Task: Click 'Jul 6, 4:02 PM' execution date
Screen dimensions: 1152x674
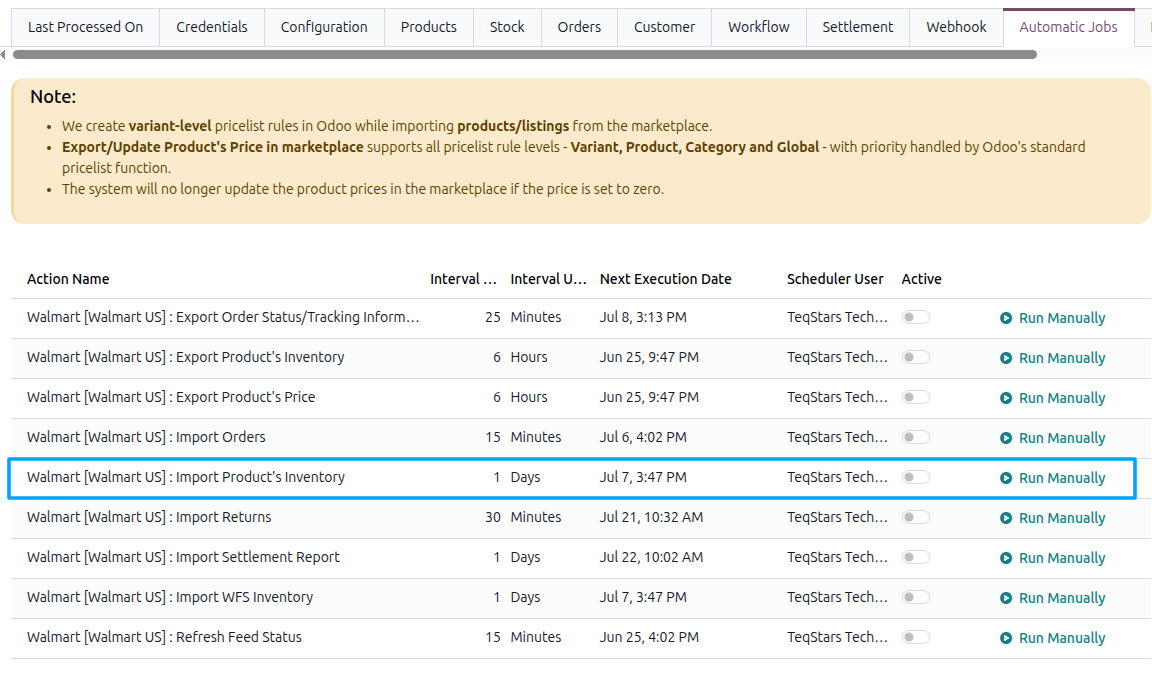Action: click(x=643, y=437)
